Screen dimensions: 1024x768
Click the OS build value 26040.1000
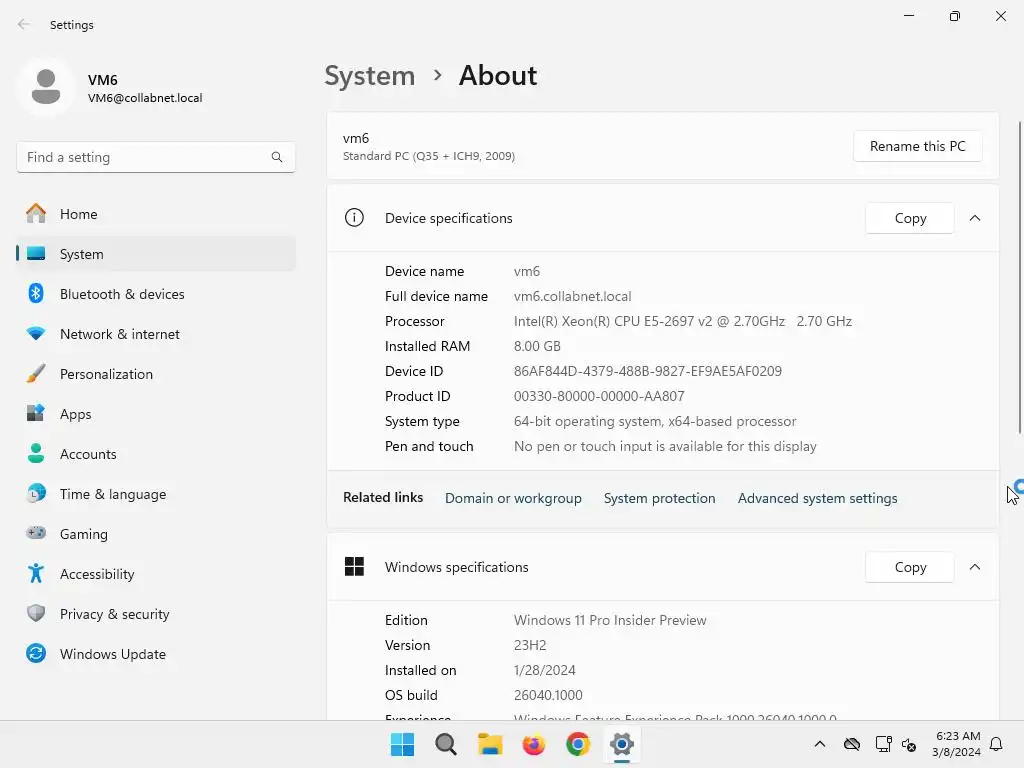(x=548, y=696)
